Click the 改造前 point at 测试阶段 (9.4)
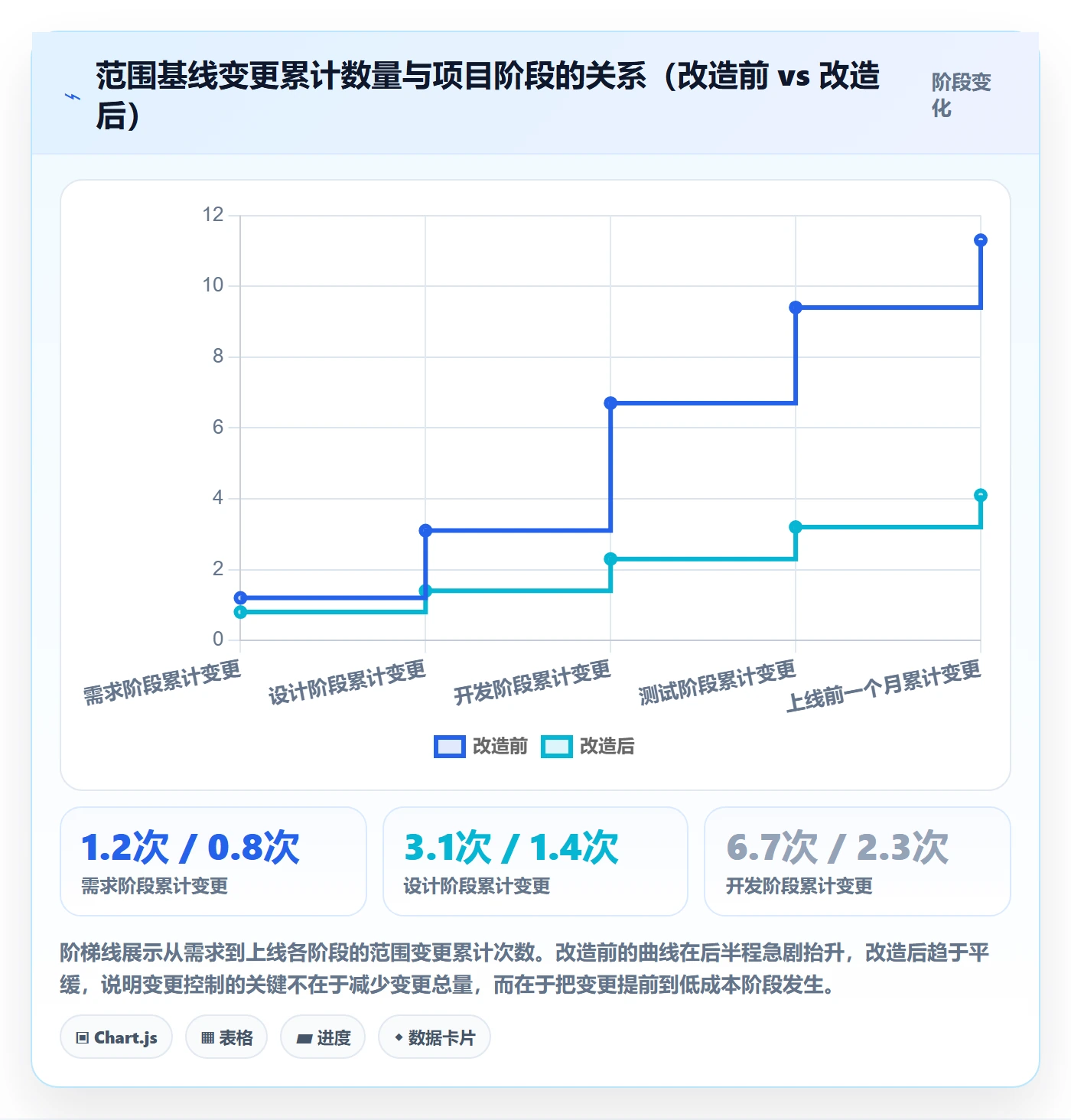This screenshot has height=1120, width=1071. point(796,308)
